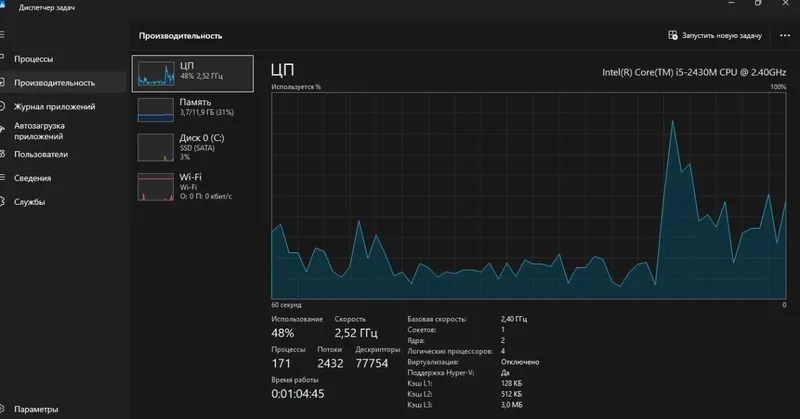Image resolution: width=800 pixels, height=419 pixels.
Task: Open Журнал приложений page
Action: point(61,106)
